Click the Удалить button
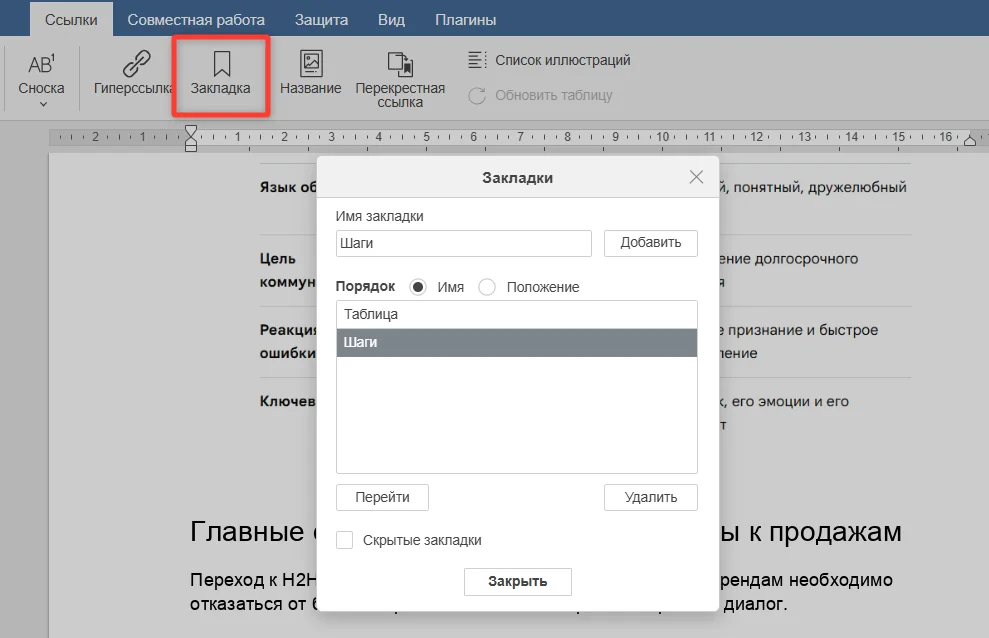This screenshot has height=638, width=989. pos(651,497)
